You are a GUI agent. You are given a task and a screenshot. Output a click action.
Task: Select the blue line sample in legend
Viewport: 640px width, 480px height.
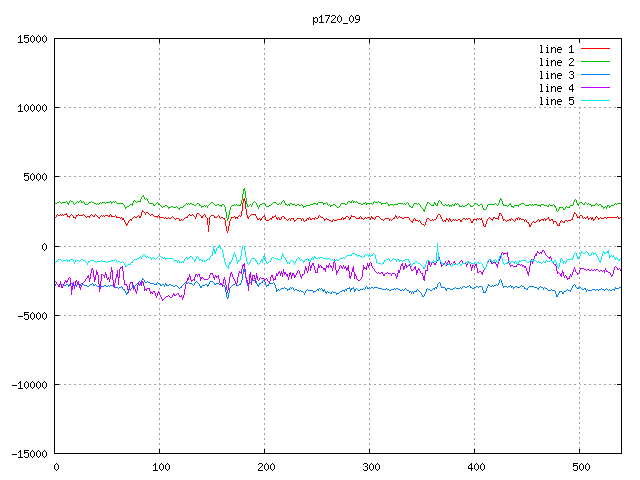click(x=595, y=75)
